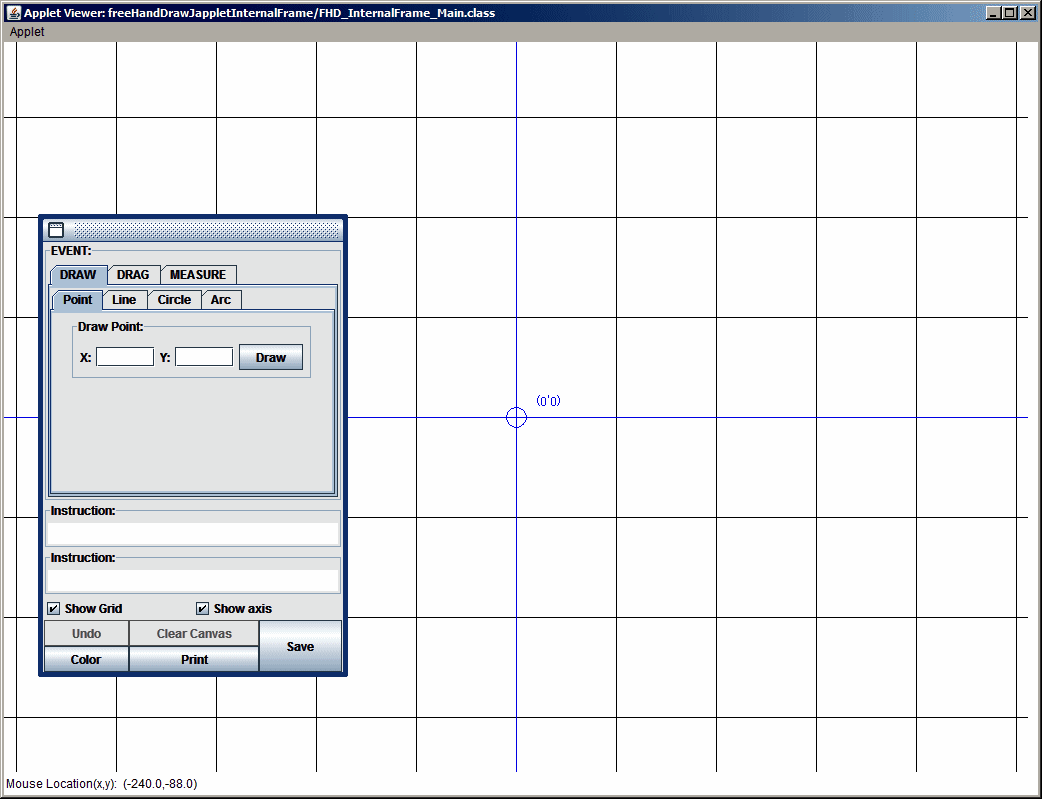
Task: Uncheck the Show axis checkbox
Action: tap(203, 608)
